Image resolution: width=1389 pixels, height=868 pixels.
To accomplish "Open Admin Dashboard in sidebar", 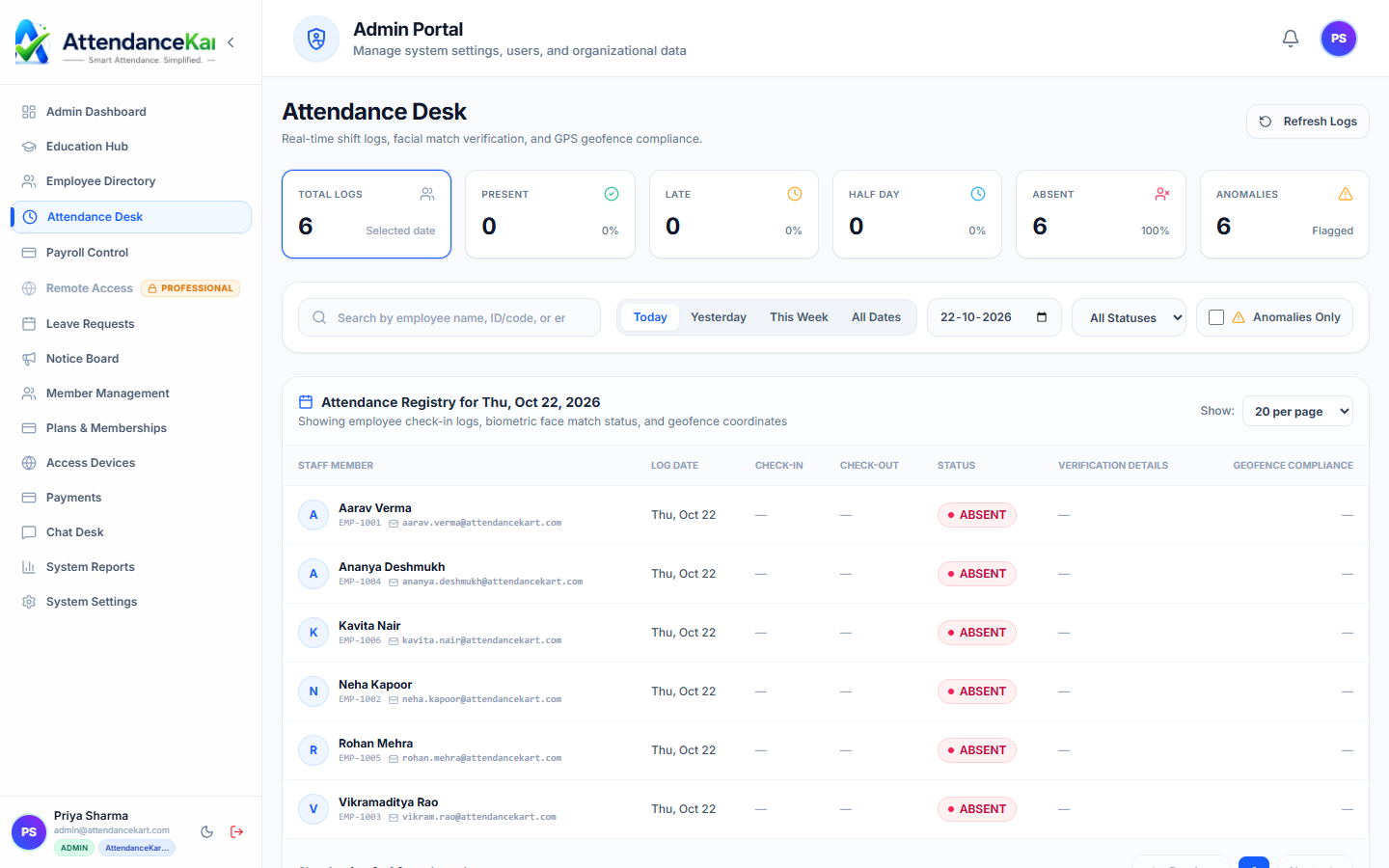I will pyautogui.click(x=131, y=112).
